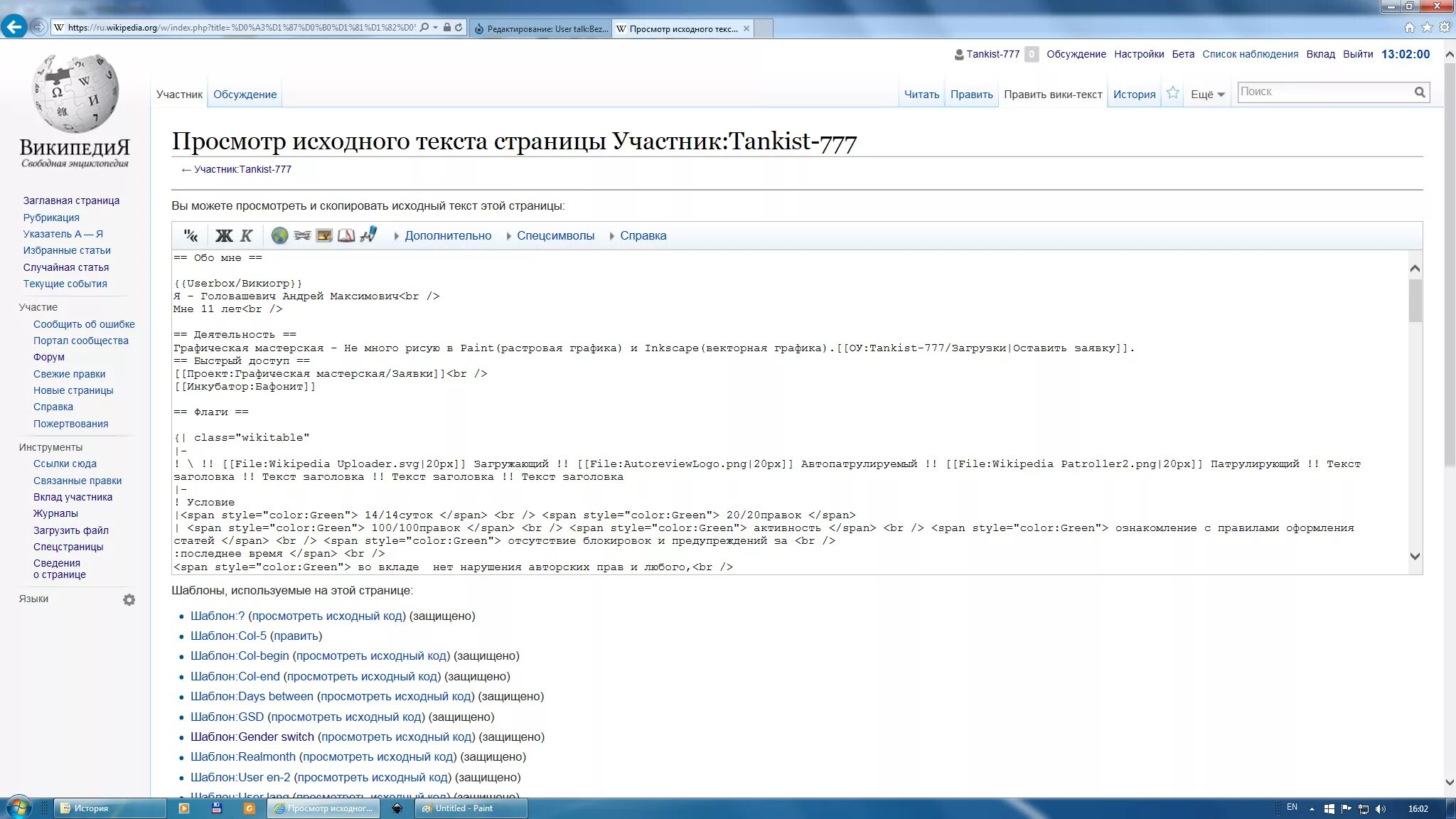Click править next to Шаблон:Col-5
This screenshot has height=819, width=1456.
(296, 636)
